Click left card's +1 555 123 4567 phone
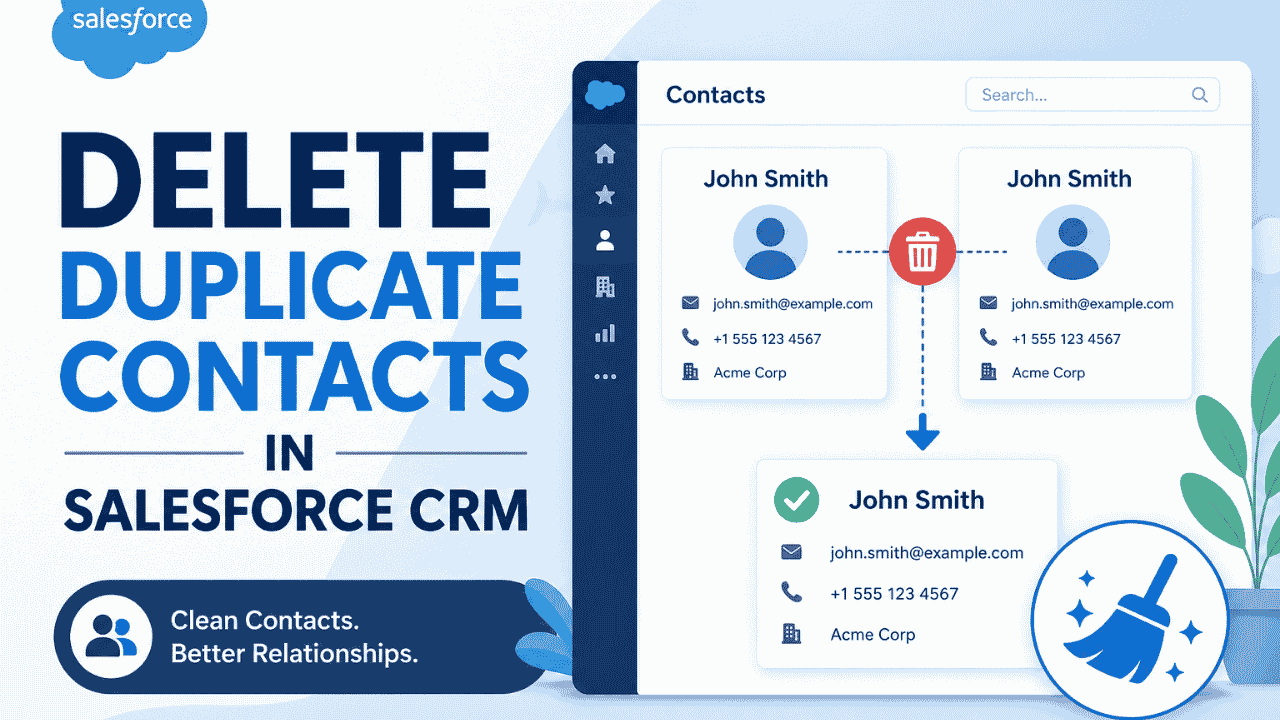Viewport: 1280px width, 720px height. (767, 339)
